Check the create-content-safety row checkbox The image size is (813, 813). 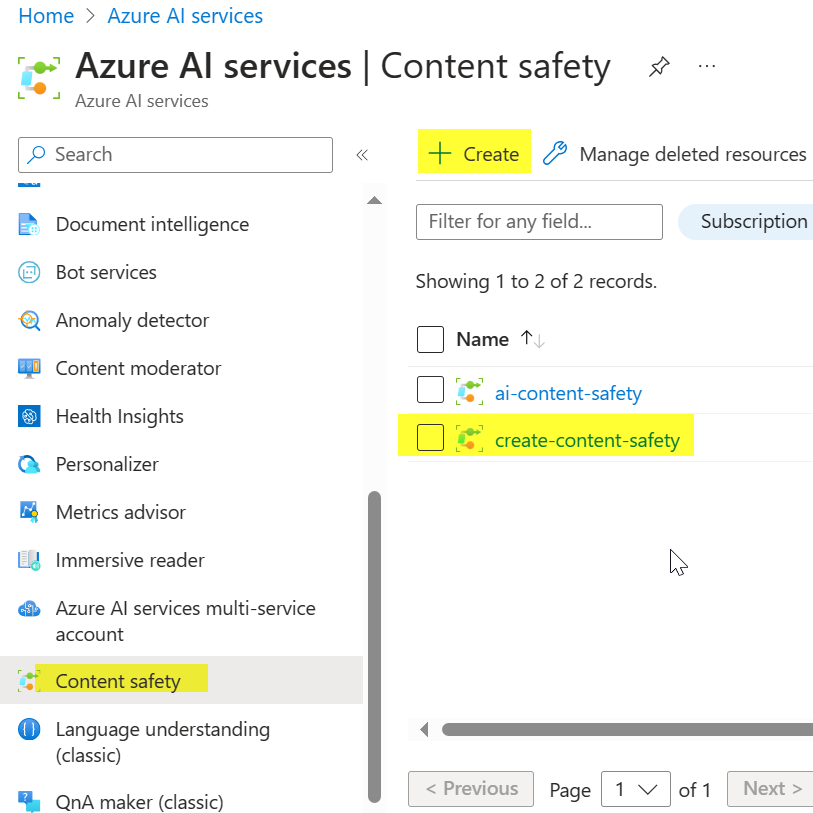[x=430, y=438]
